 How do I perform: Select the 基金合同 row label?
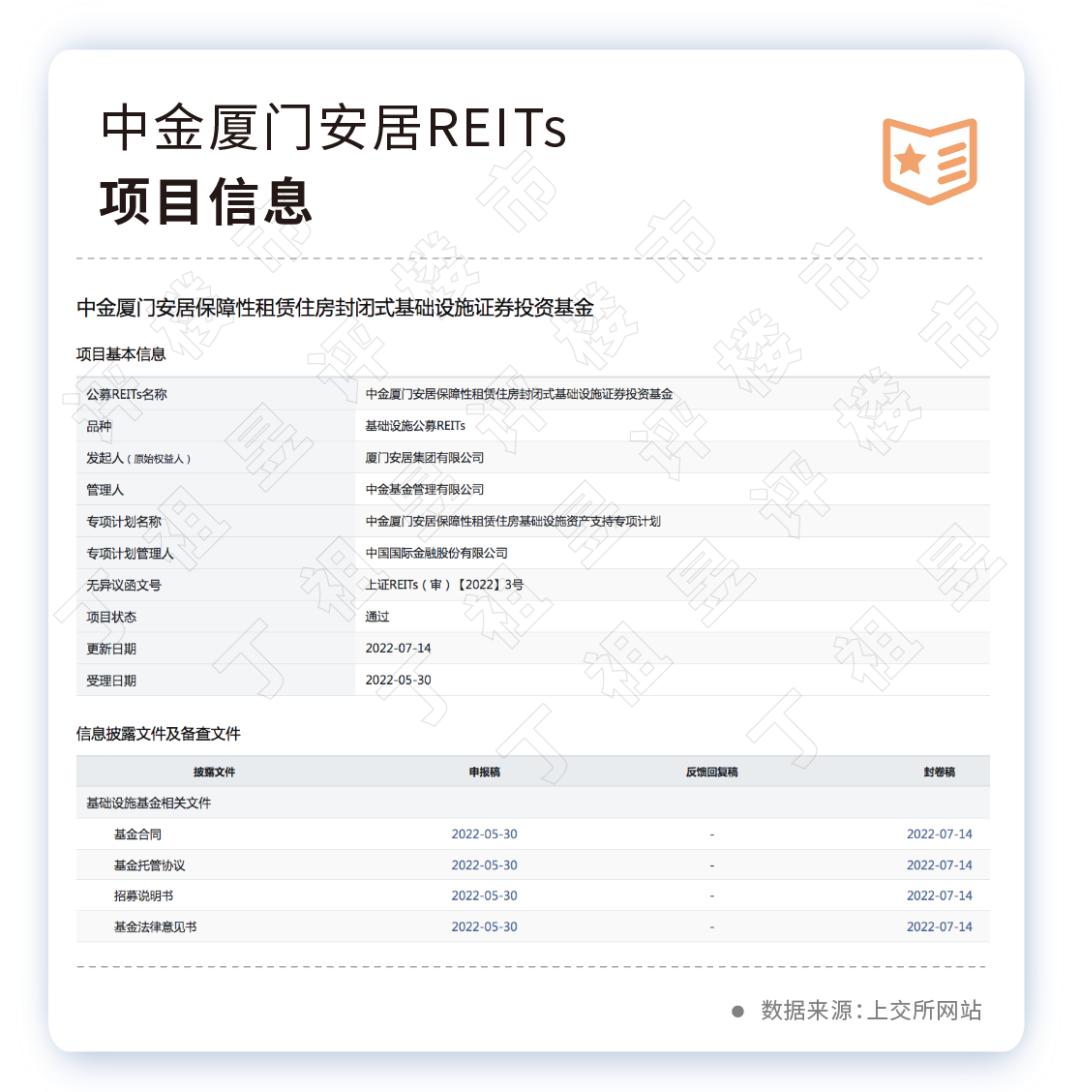coord(138,834)
